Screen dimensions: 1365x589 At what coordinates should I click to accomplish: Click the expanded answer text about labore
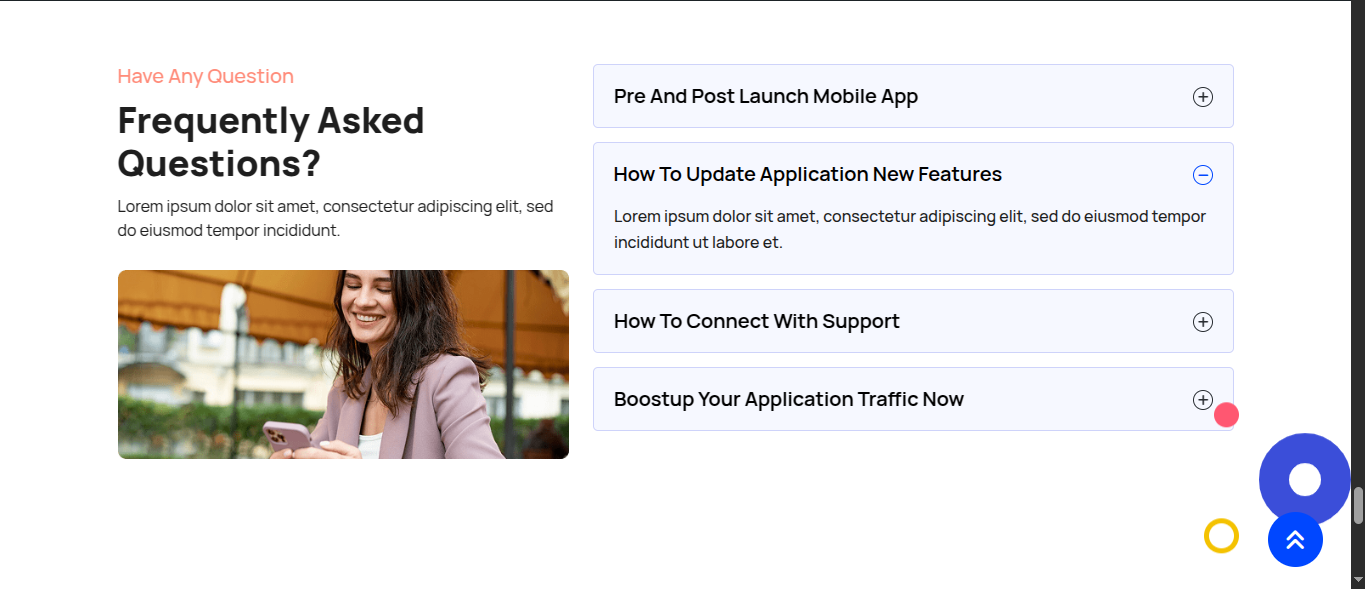point(910,229)
